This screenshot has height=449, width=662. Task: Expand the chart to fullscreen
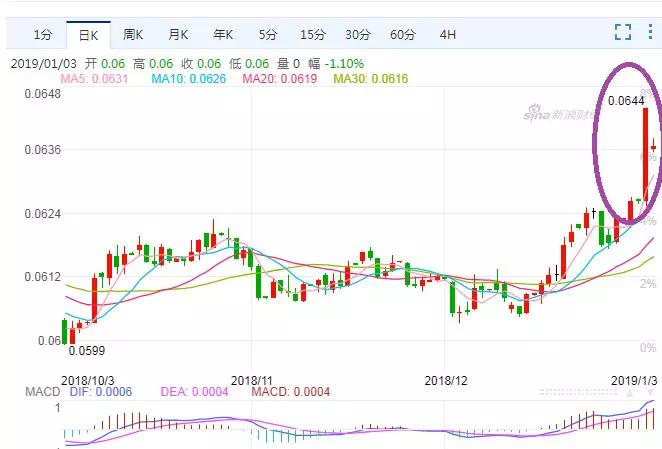622,33
